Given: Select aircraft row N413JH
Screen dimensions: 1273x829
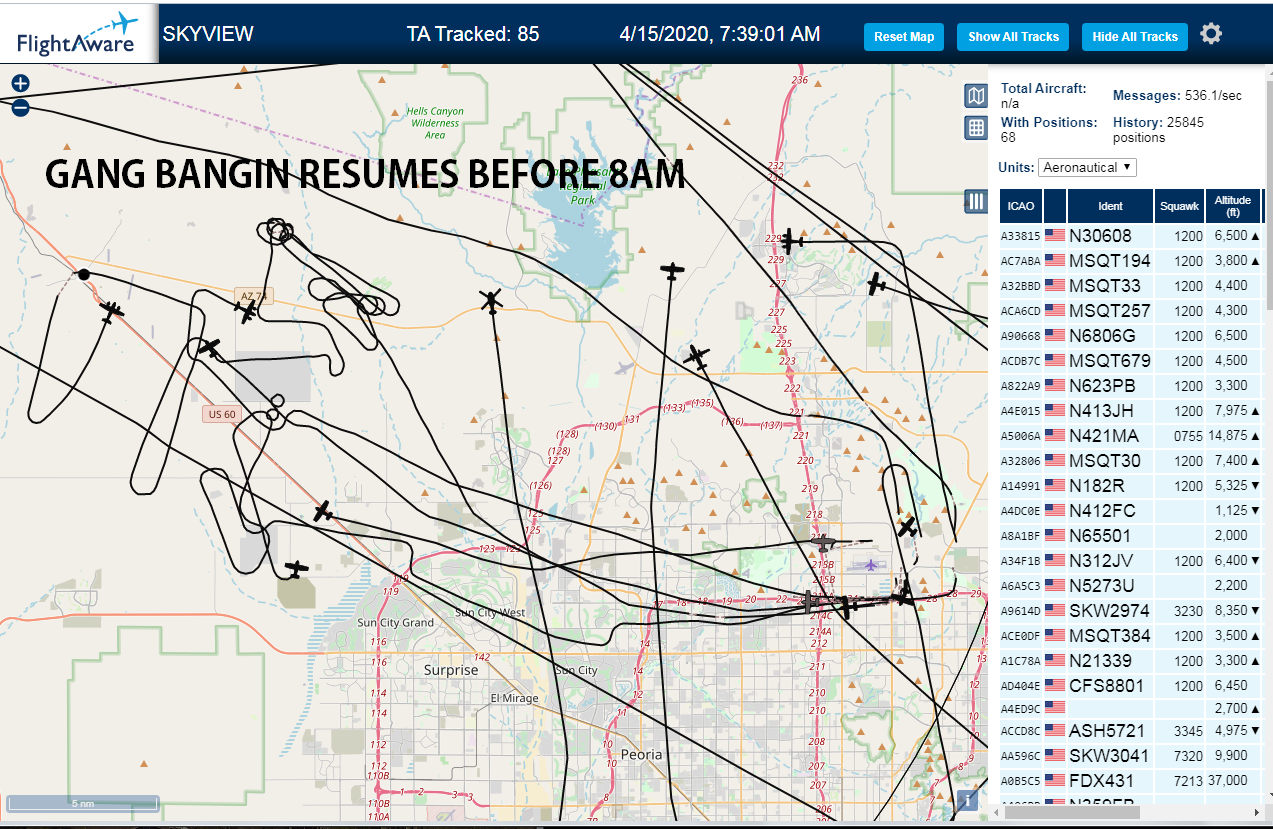Looking at the screenshot, I should pos(1130,411).
